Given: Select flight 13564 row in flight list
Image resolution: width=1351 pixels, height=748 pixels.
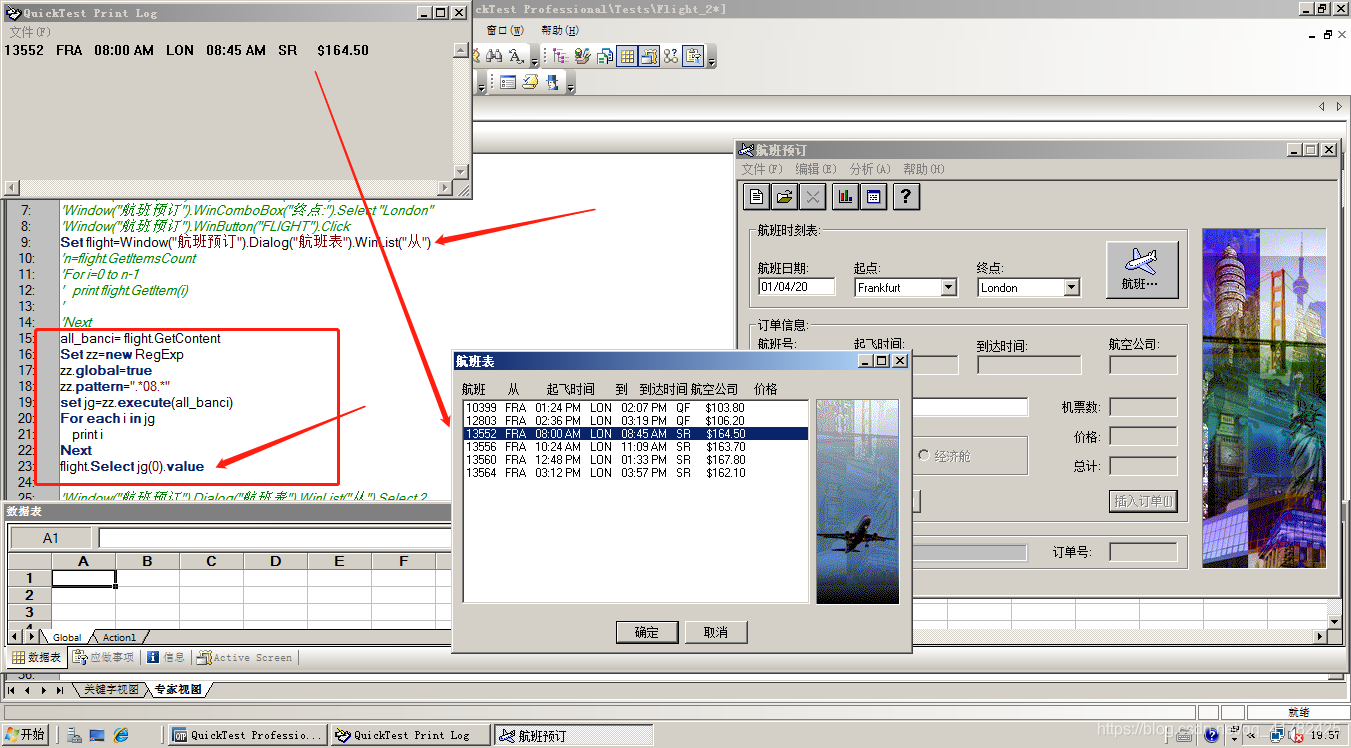Looking at the screenshot, I should tap(635, 473).
